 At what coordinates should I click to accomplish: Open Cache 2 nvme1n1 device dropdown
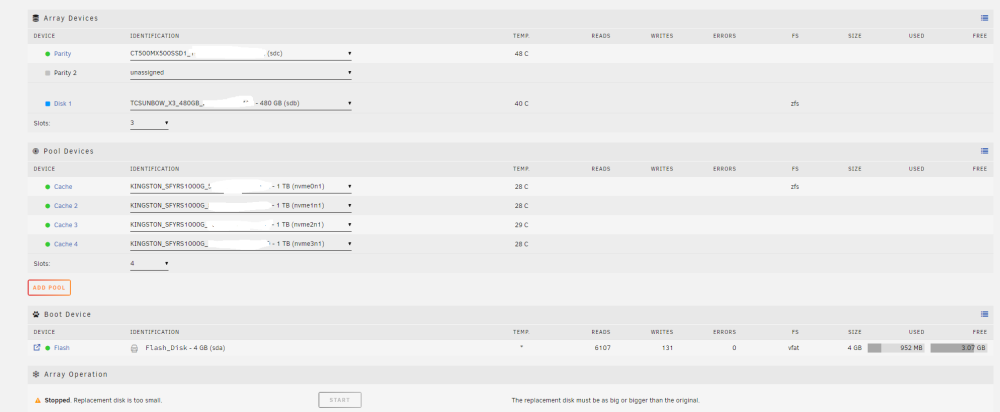[240, 206]
